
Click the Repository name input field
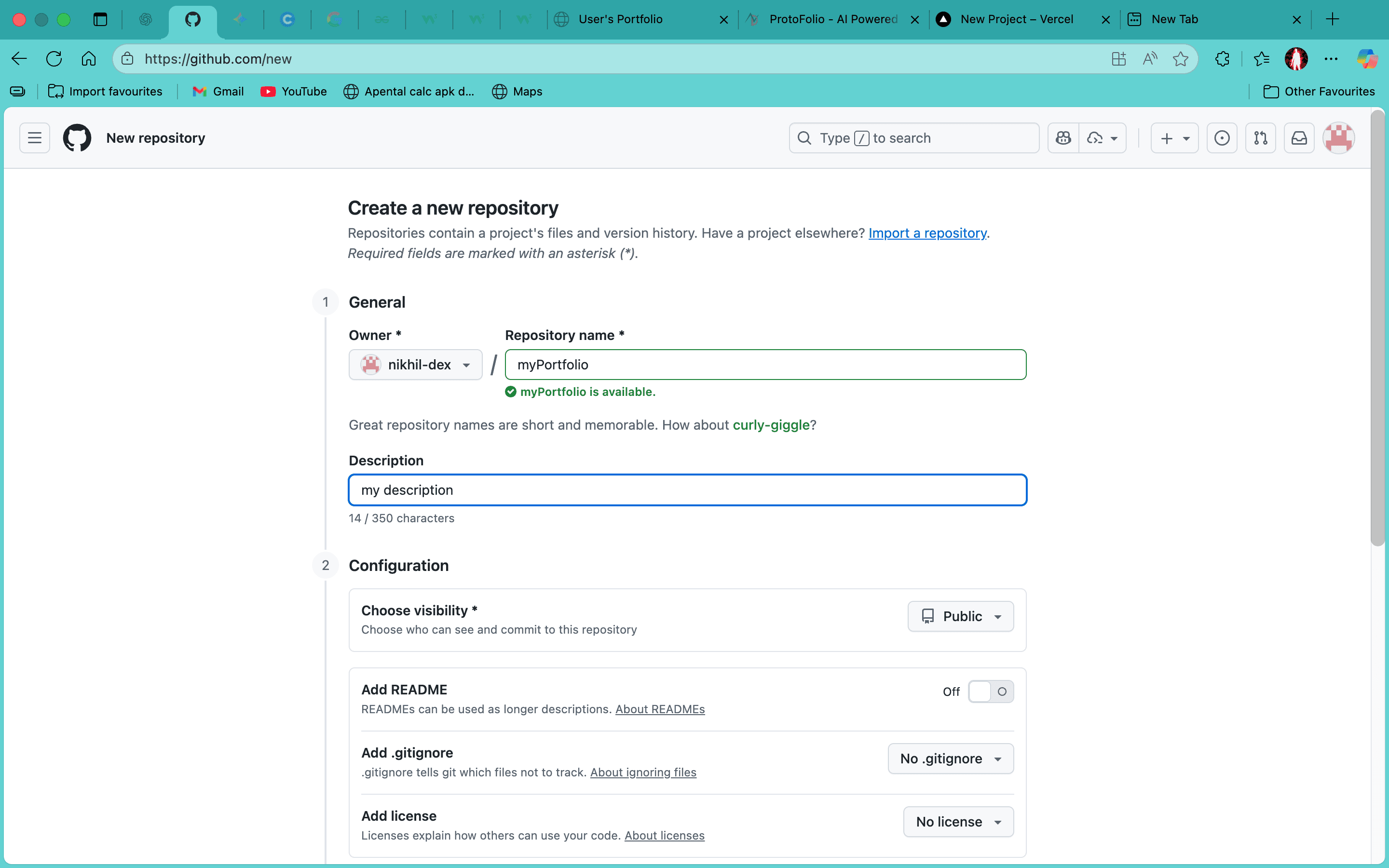point(766,365)
